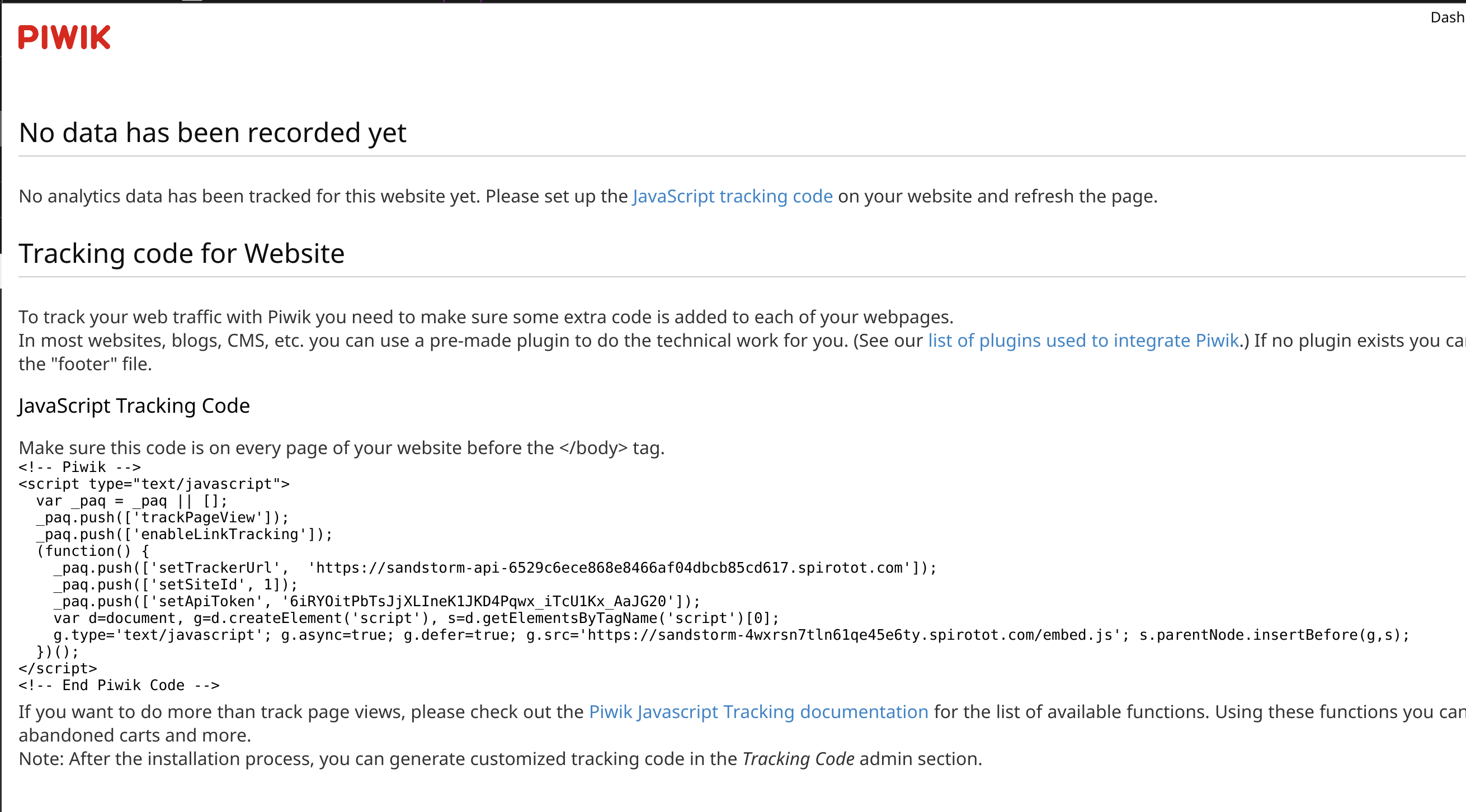Open Piwik Javascript Tracking documentation link

click(758, 712)
